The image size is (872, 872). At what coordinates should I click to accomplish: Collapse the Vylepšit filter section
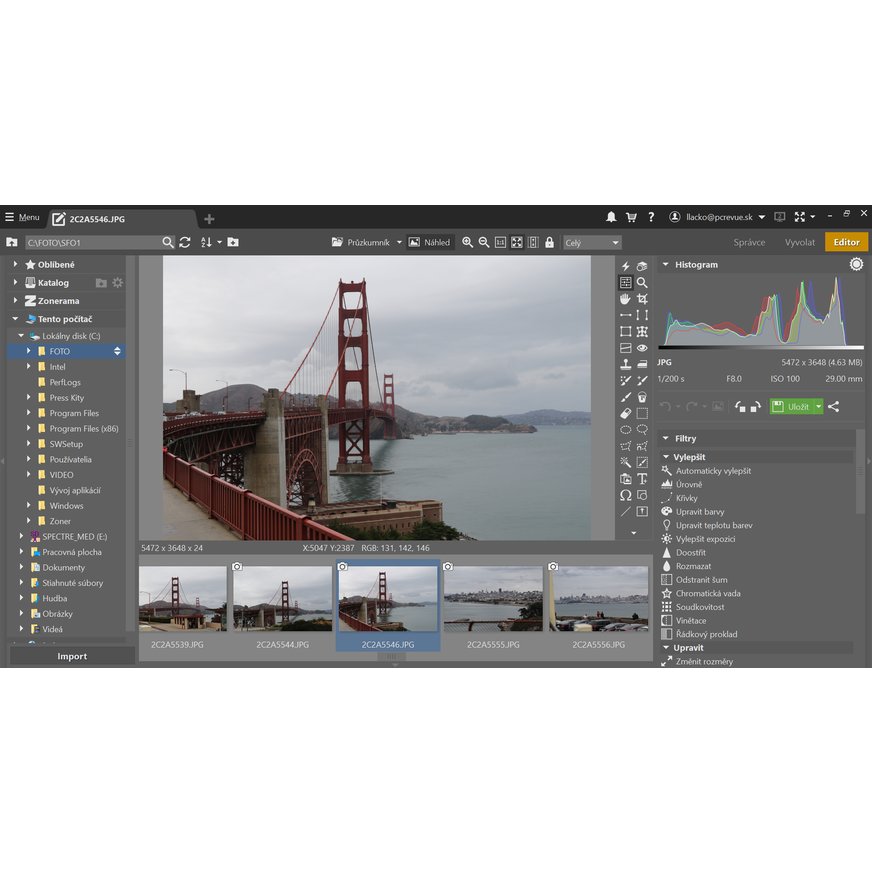coord(666,457)
